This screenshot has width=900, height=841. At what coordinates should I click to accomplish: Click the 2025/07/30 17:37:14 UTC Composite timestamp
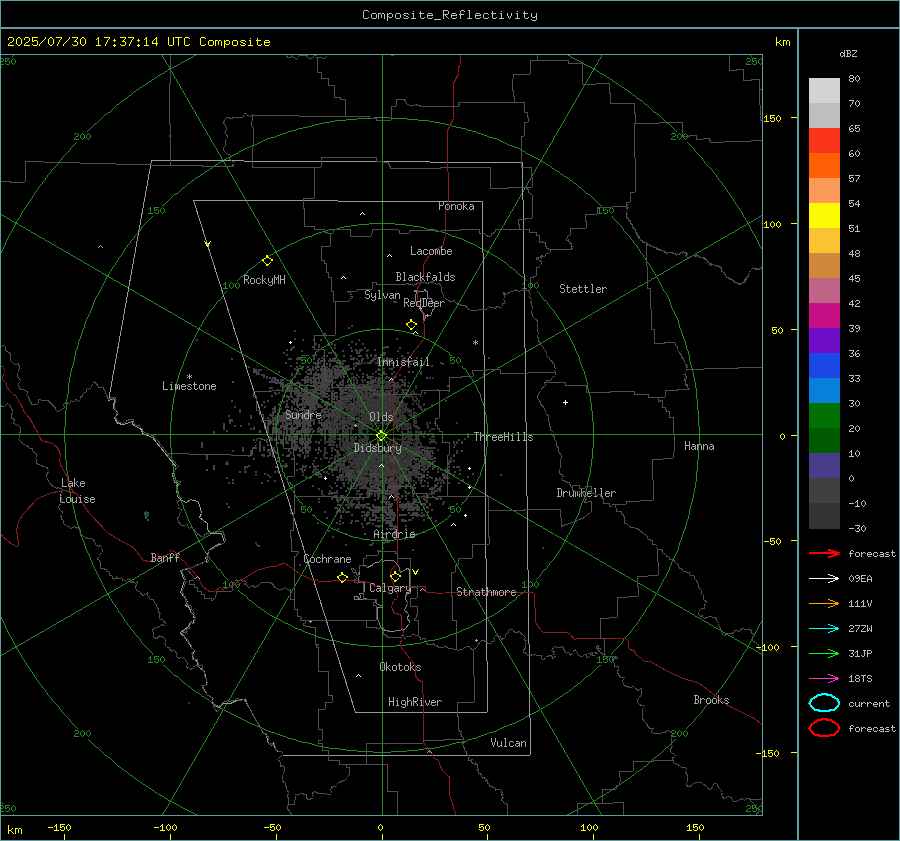pyautogui.click(x=138, y=42)
